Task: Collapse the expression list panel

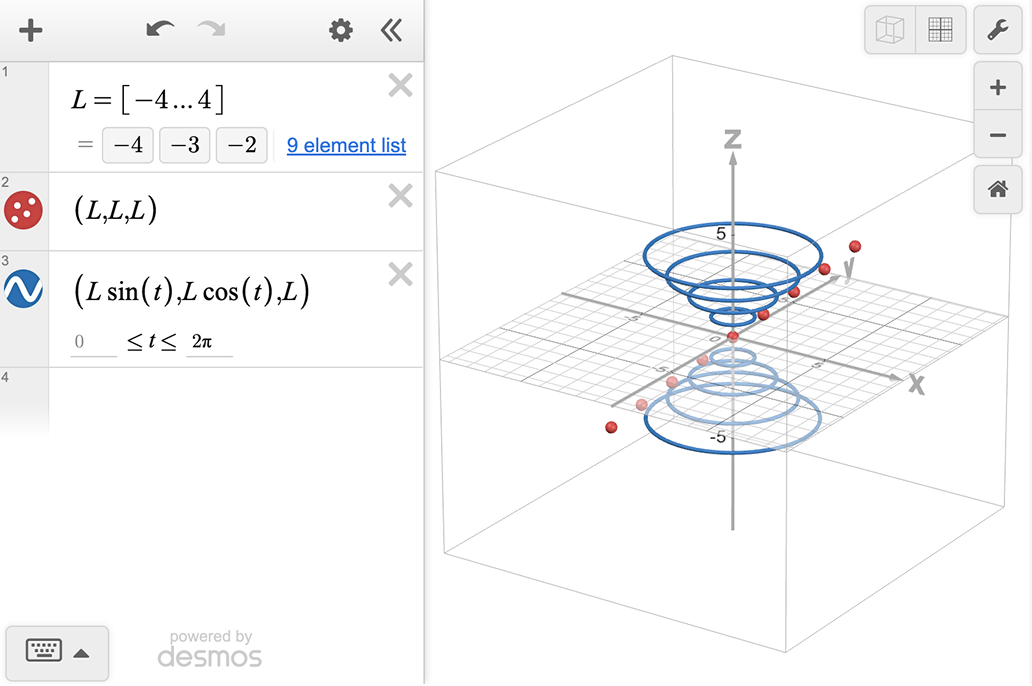Action: click(x=391, y=31)
